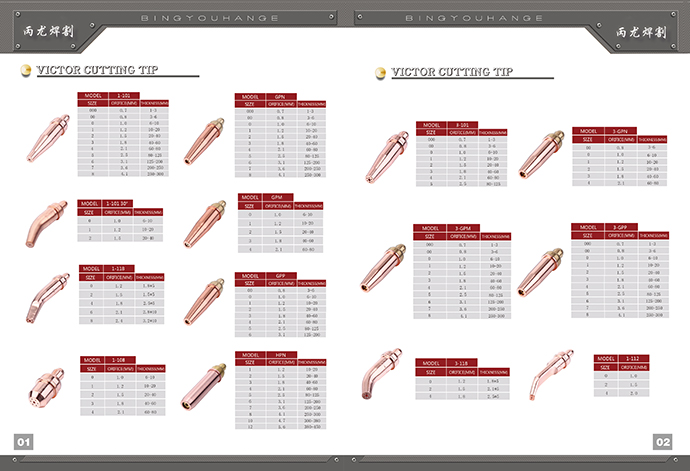Click the "3-101" model name cell
This screenshot has height=471, width=690.
tap(462, 125)
